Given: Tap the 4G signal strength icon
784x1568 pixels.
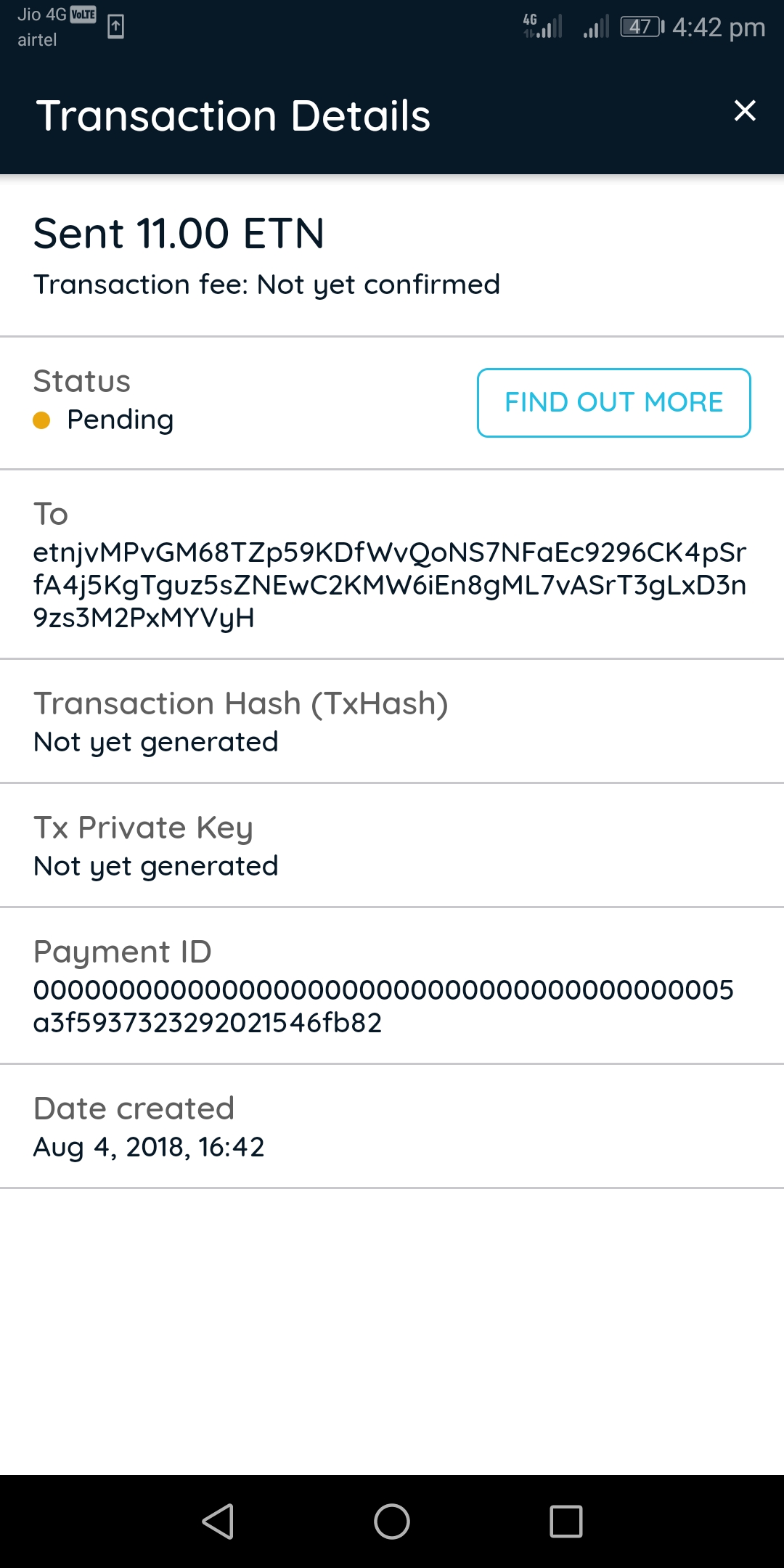Looking at the screenshot, I should pos(544,26).
